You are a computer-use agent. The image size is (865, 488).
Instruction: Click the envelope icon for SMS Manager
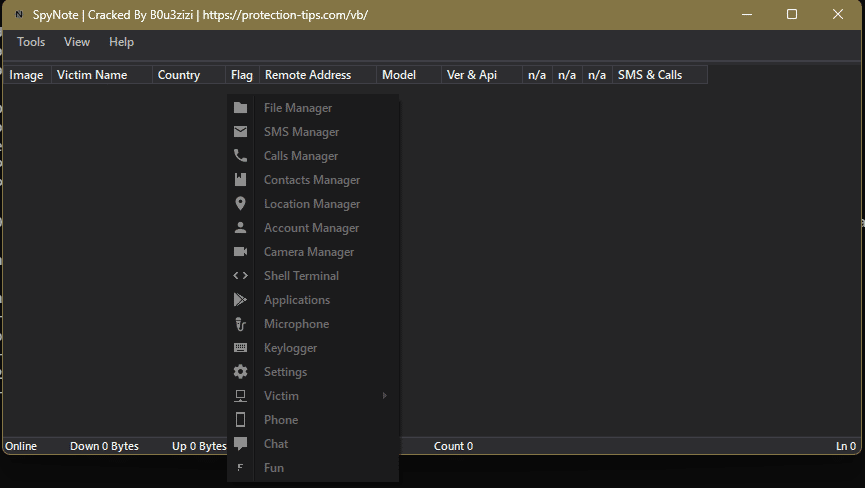[x=240, y=132]
